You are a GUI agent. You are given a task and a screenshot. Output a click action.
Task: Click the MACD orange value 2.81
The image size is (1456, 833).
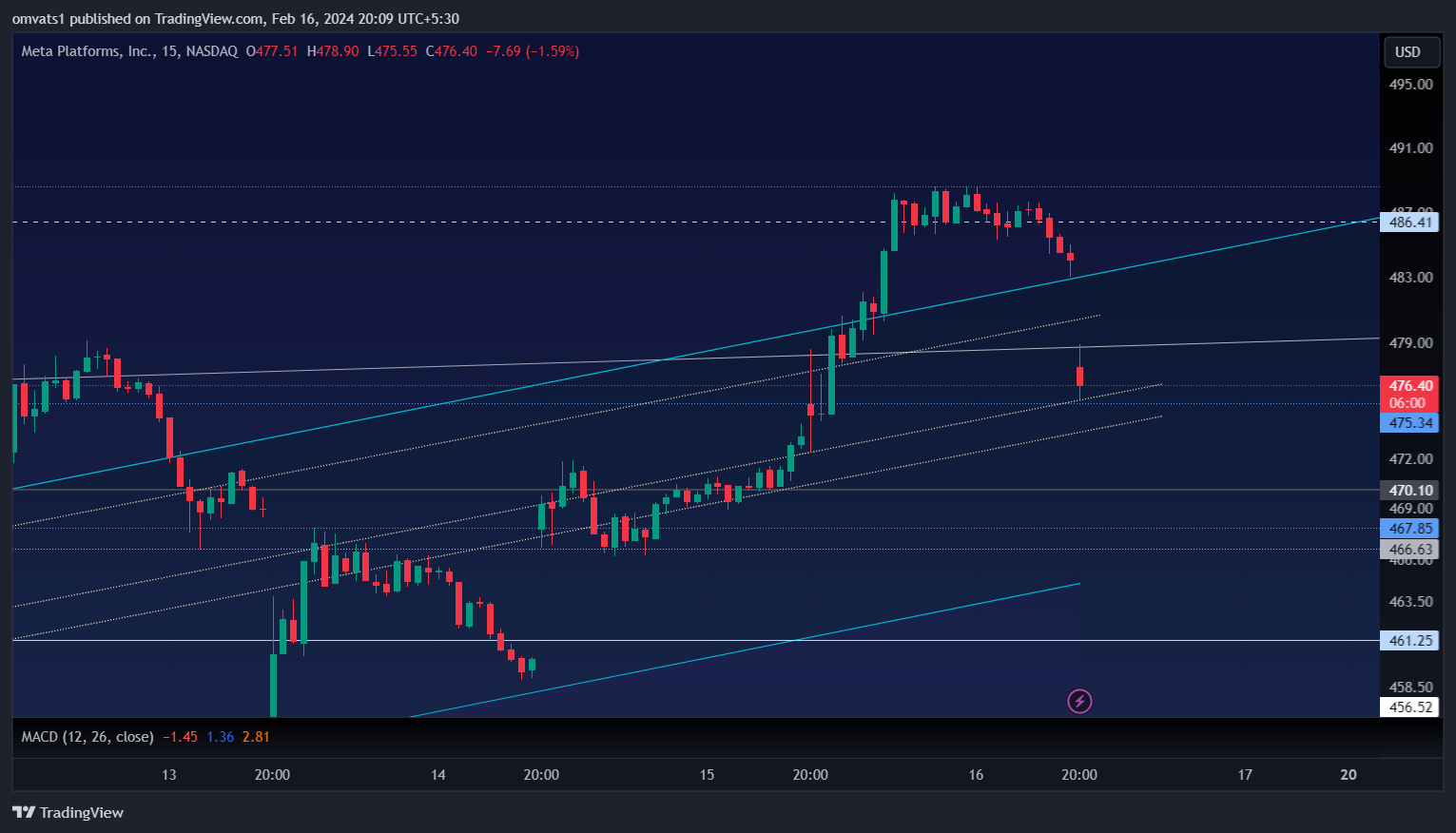pyautogui.click(x=256, y=737)
